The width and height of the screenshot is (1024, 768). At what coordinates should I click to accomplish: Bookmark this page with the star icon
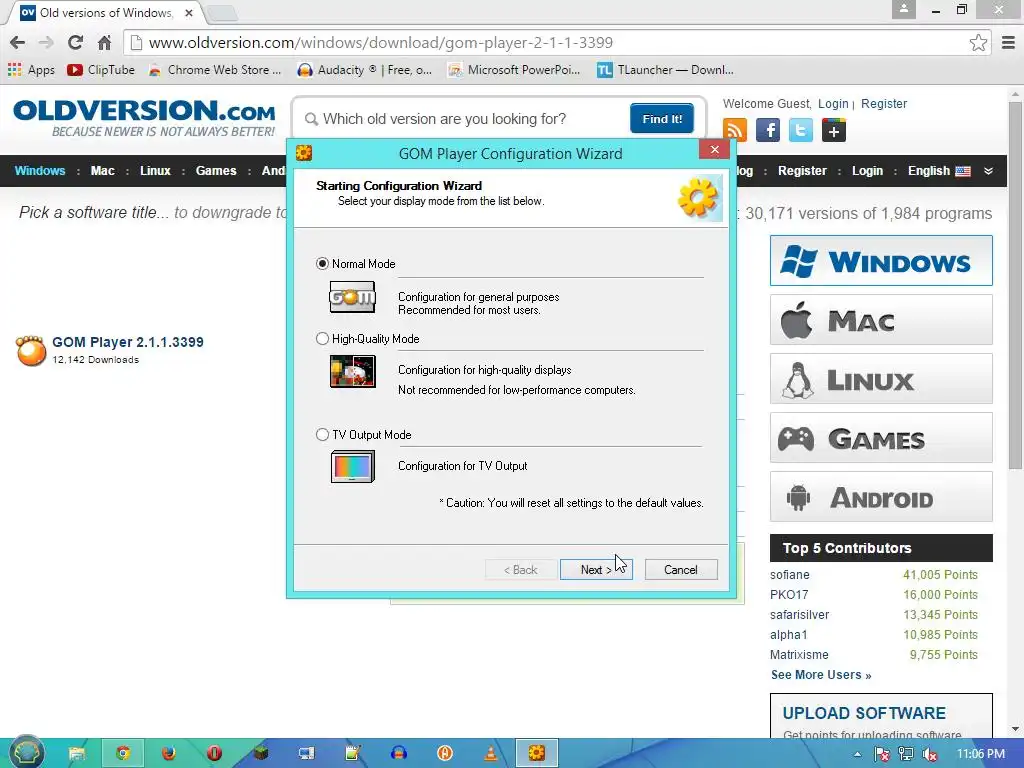tap(978, 42)
